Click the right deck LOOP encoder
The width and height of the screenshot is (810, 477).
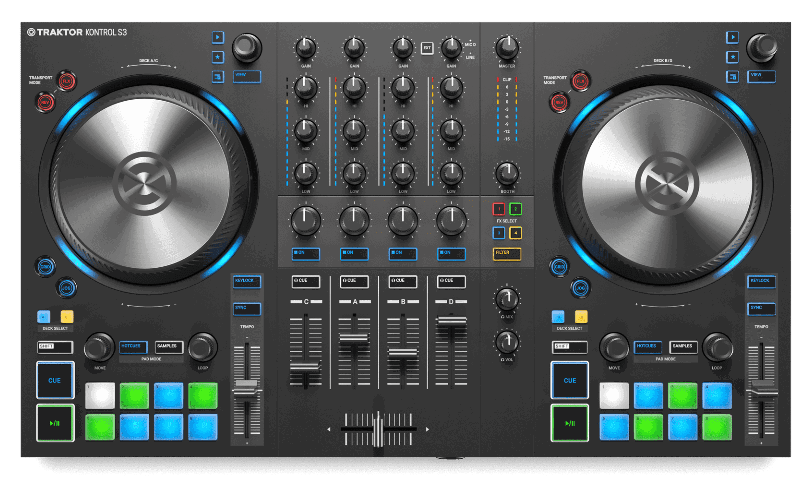click(717, 347)
